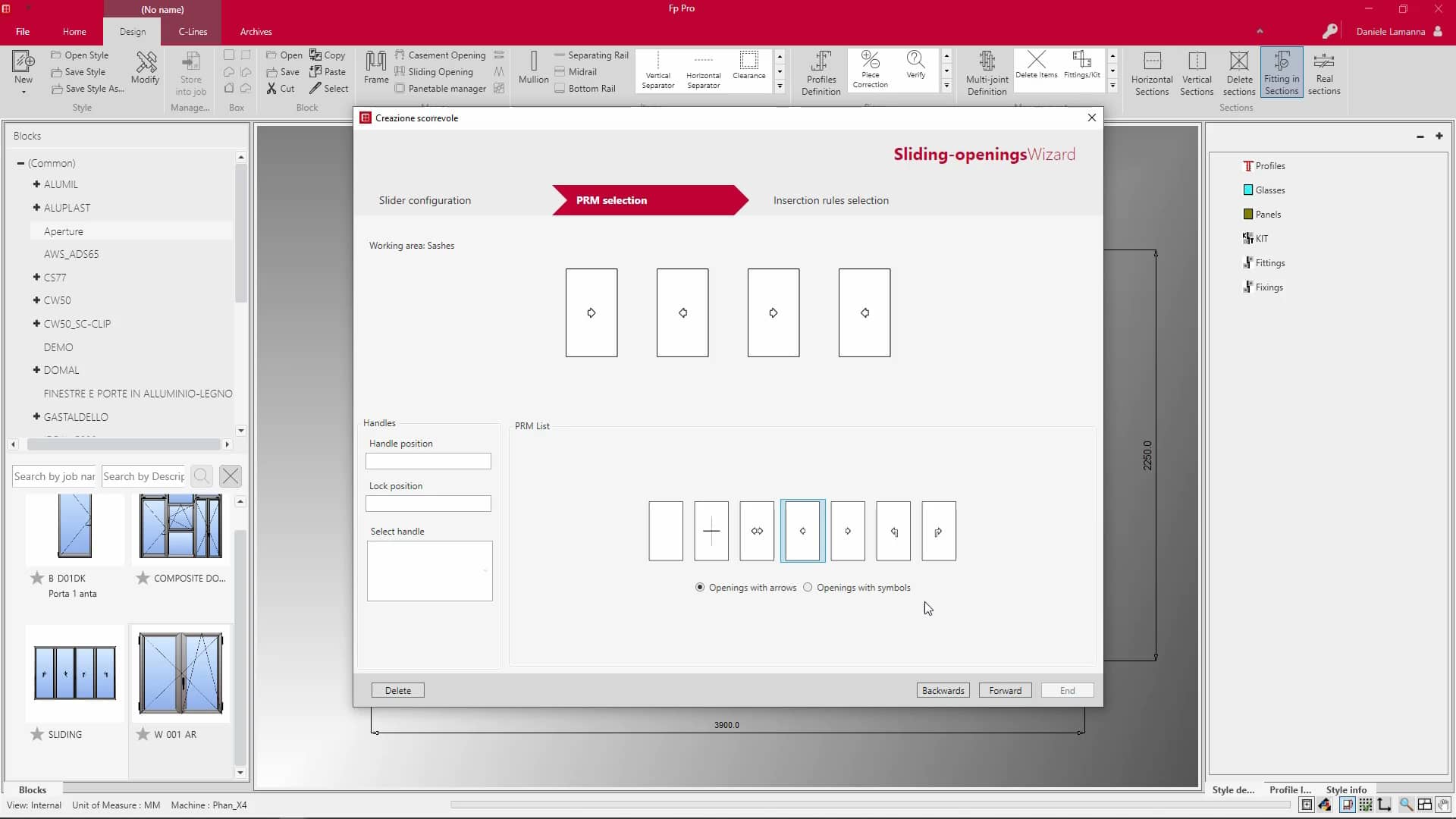Open Profiles Definition
The image size is (1456, 819).
click(x=821, y=73)
